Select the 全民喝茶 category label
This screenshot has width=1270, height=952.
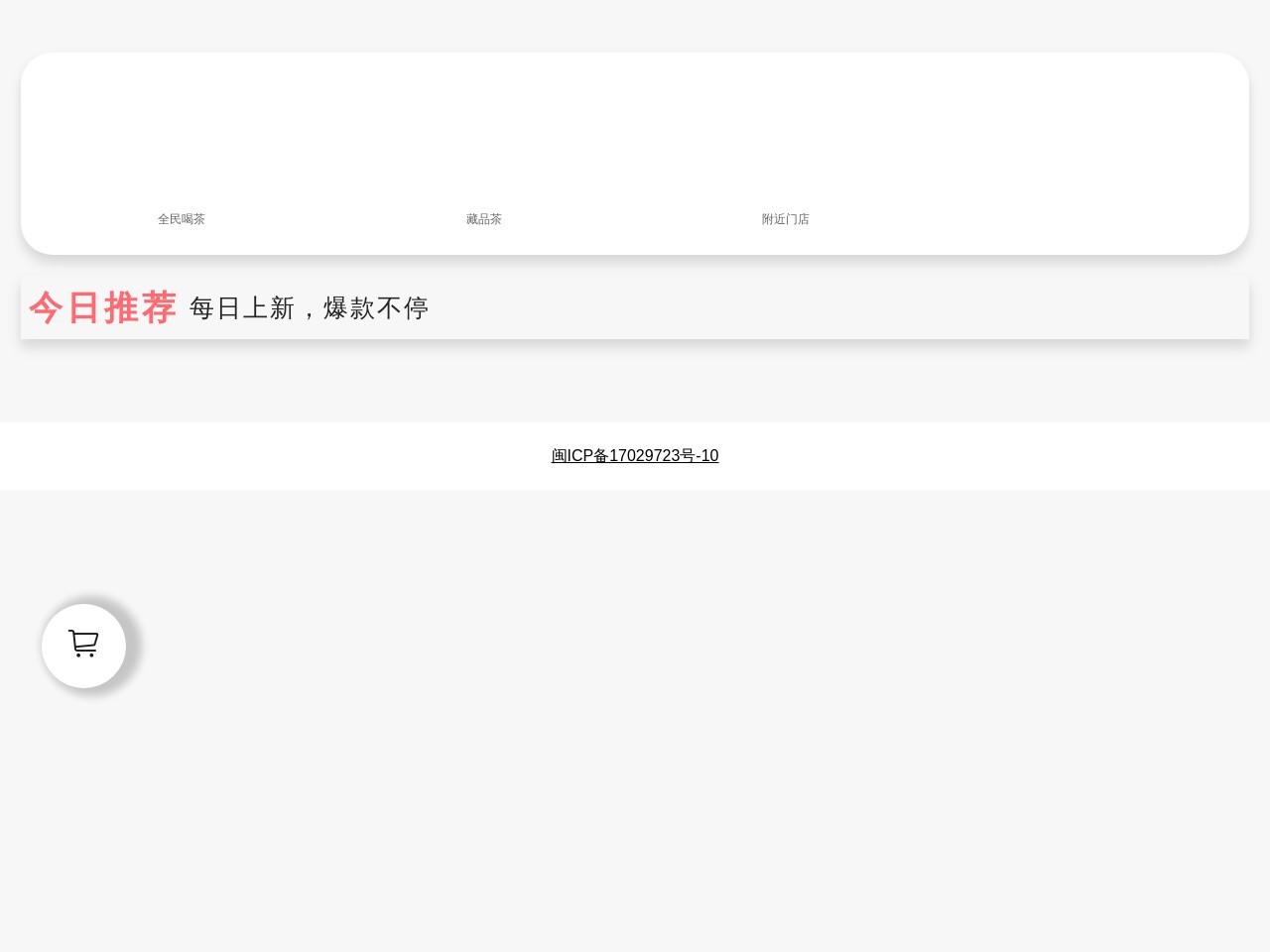[181, 219]
